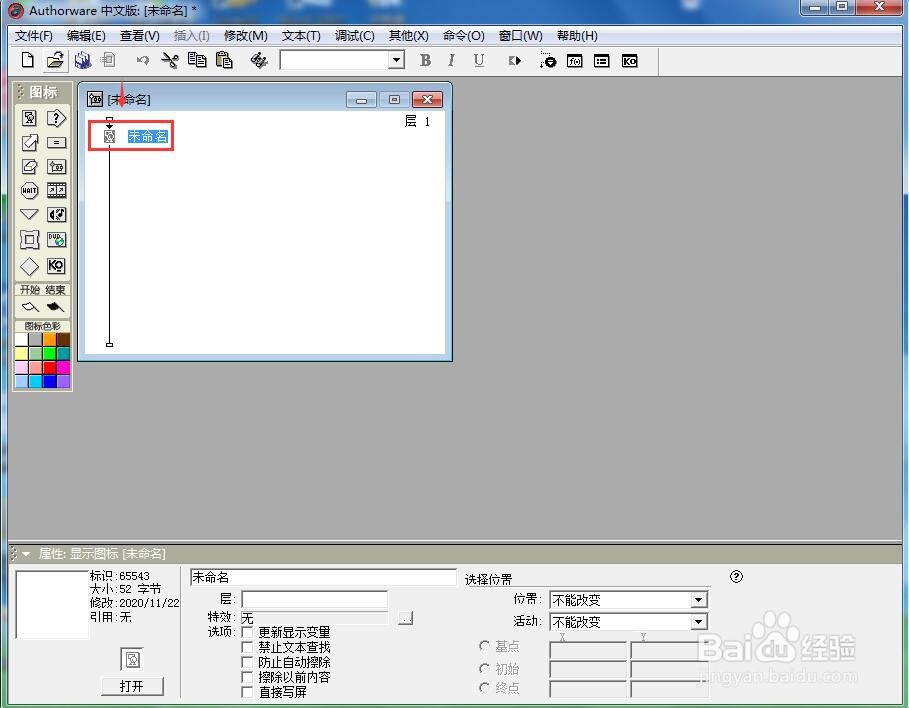
Task: Expand the 活动 dropdown
Action: [x=699, y=622]
